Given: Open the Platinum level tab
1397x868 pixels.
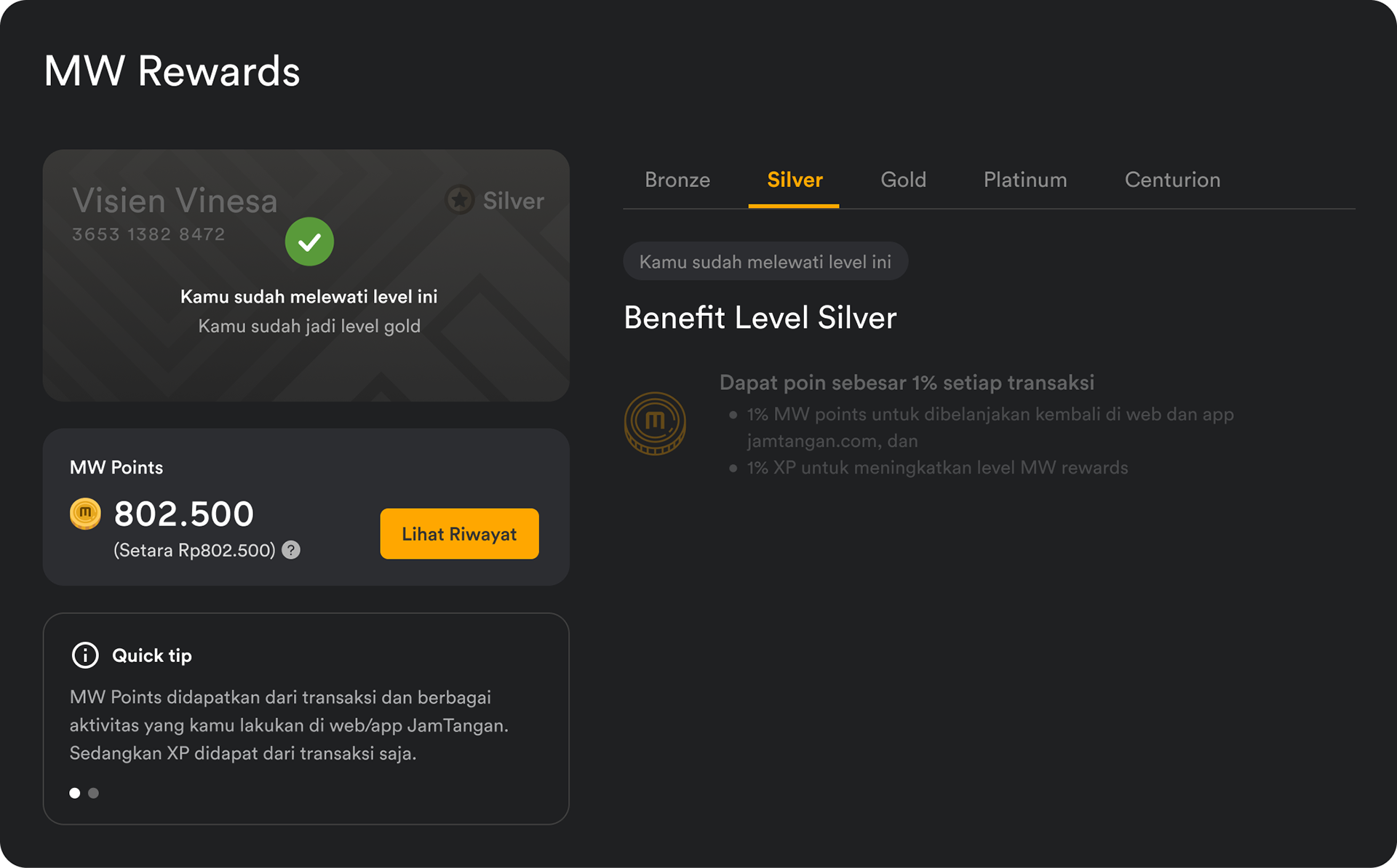Looking at the screenshot, I should click(x=1025, y=180).
